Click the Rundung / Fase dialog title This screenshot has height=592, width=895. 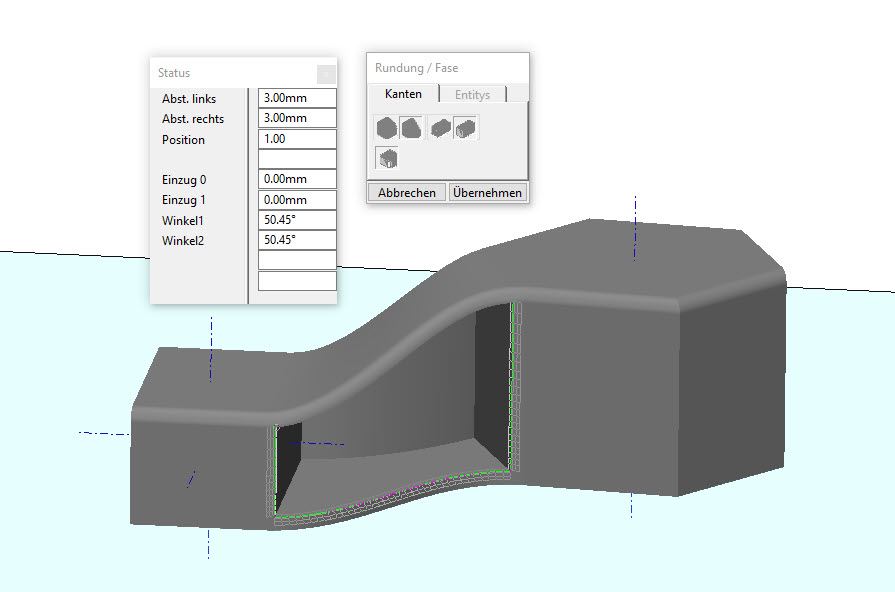pos(417,68)
